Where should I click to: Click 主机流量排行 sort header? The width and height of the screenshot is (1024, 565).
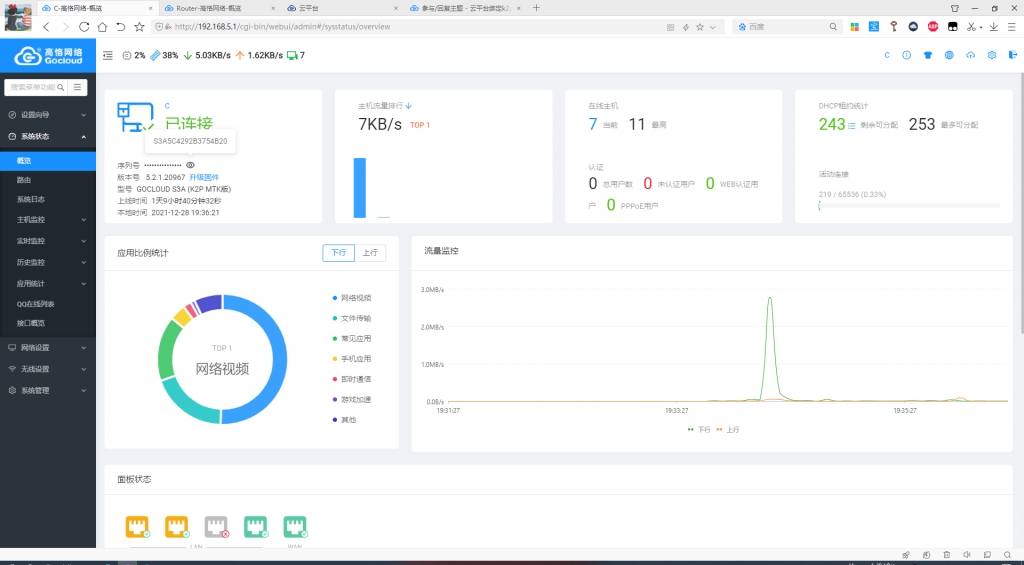point(385,106)
